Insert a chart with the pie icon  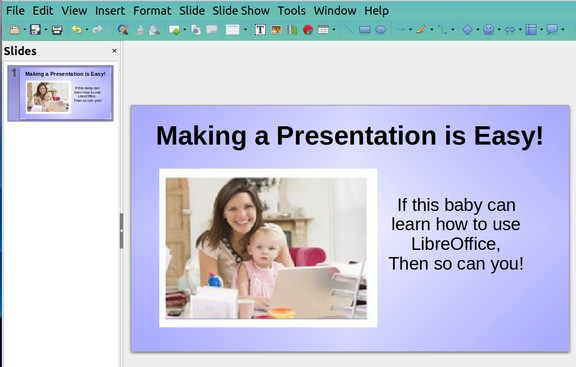[x=308, y=30]
